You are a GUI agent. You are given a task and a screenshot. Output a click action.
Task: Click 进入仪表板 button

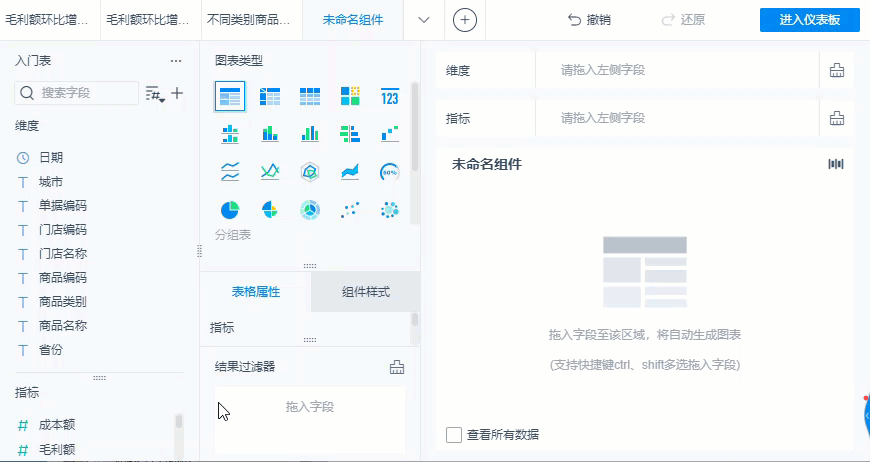810,20
